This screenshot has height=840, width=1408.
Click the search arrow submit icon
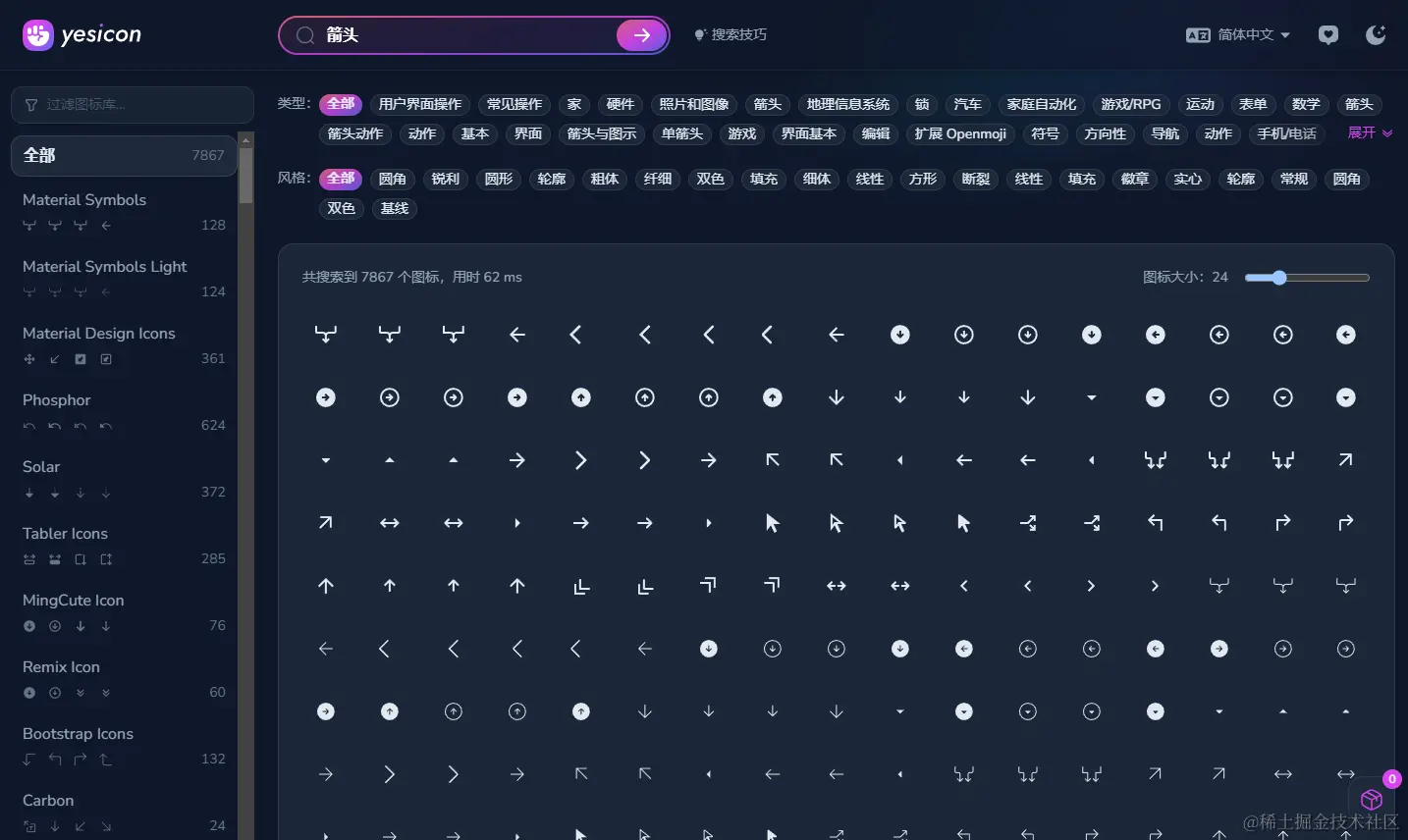click(641, 34)
